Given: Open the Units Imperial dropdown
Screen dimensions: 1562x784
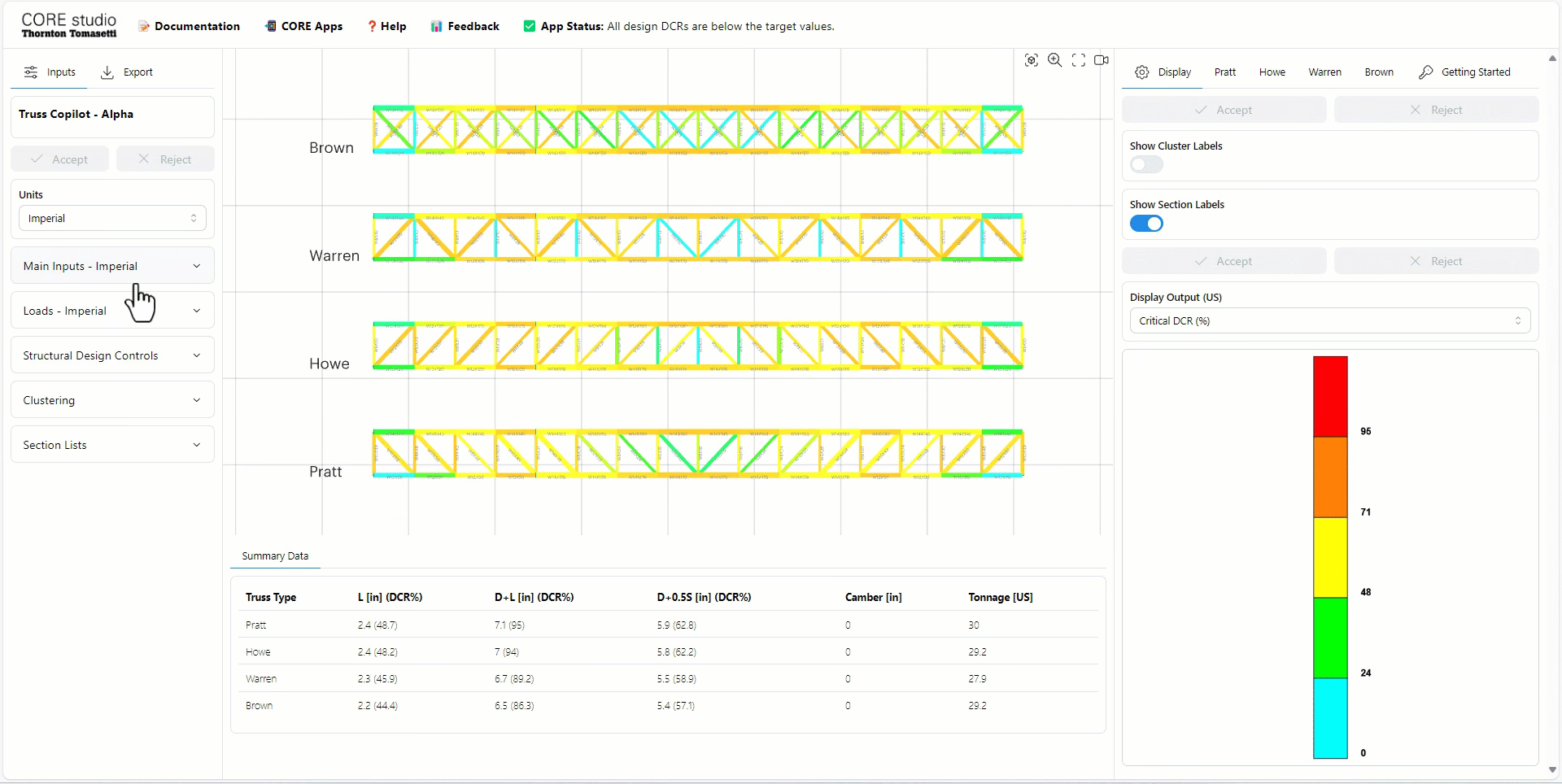Looking at the screenshot, I should 112,219.
